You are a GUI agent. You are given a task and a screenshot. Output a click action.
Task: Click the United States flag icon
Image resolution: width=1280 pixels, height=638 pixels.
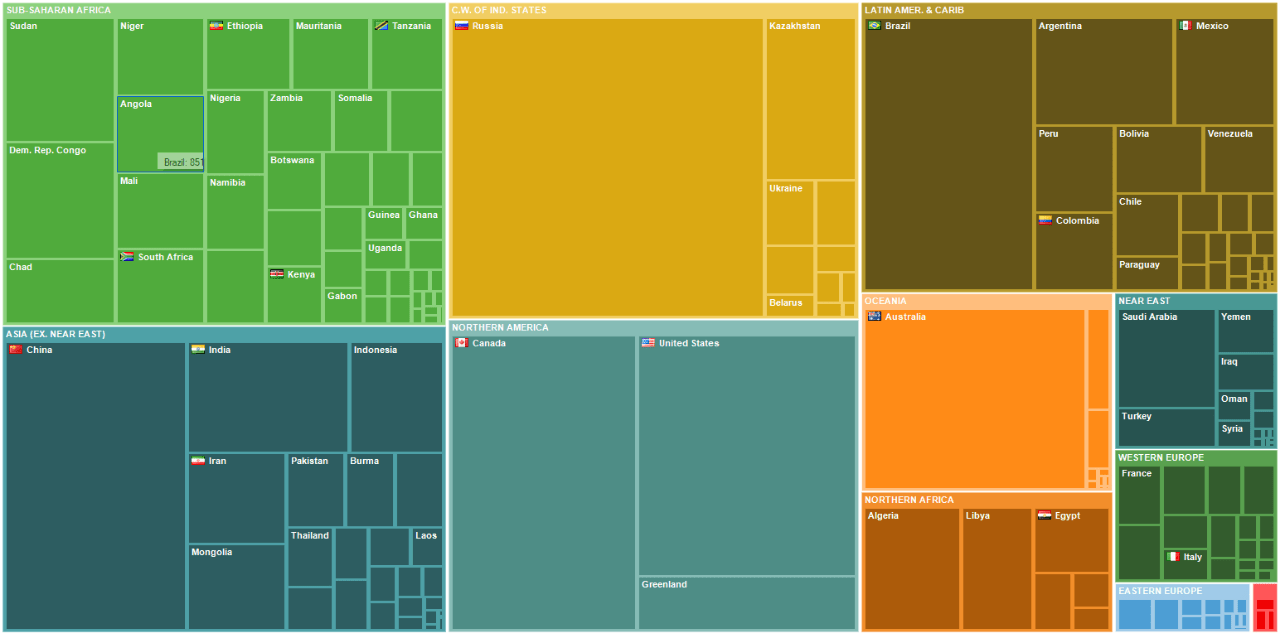coord(648,343)
